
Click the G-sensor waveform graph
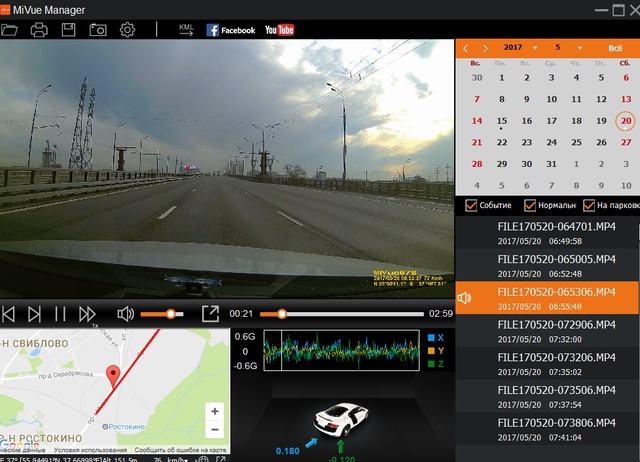point(342,351)
